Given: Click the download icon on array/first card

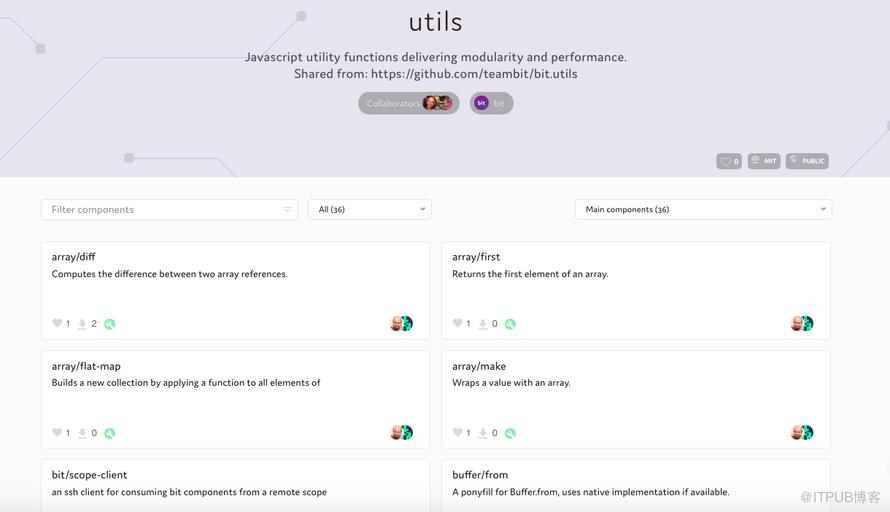Looking at the screenshot, I should (482, 324).
